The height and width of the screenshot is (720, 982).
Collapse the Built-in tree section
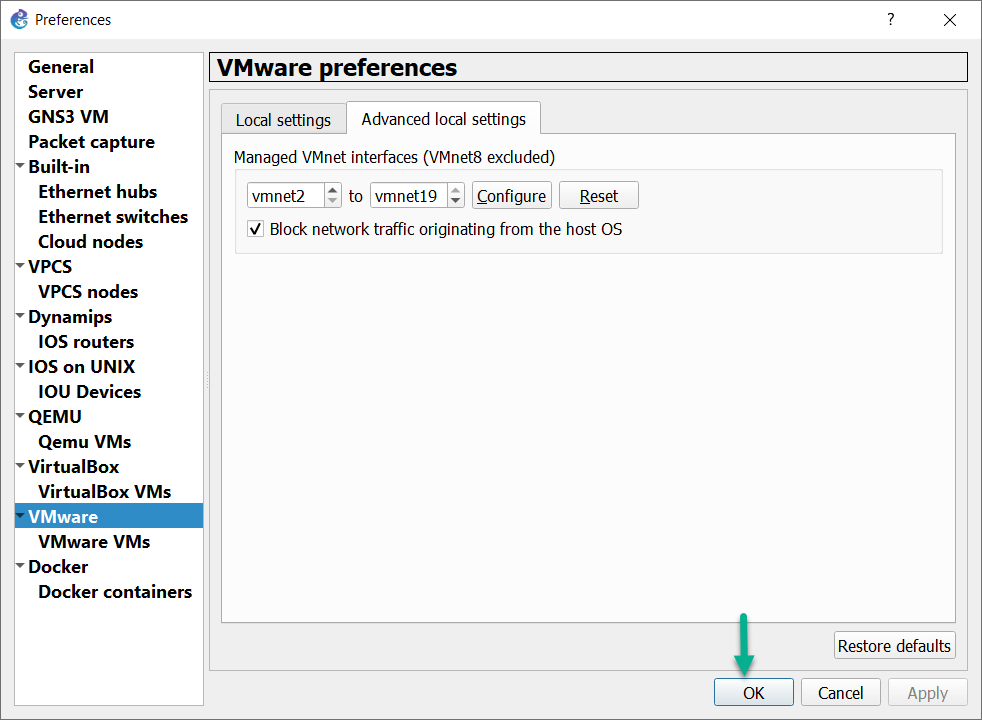(20, 166)
